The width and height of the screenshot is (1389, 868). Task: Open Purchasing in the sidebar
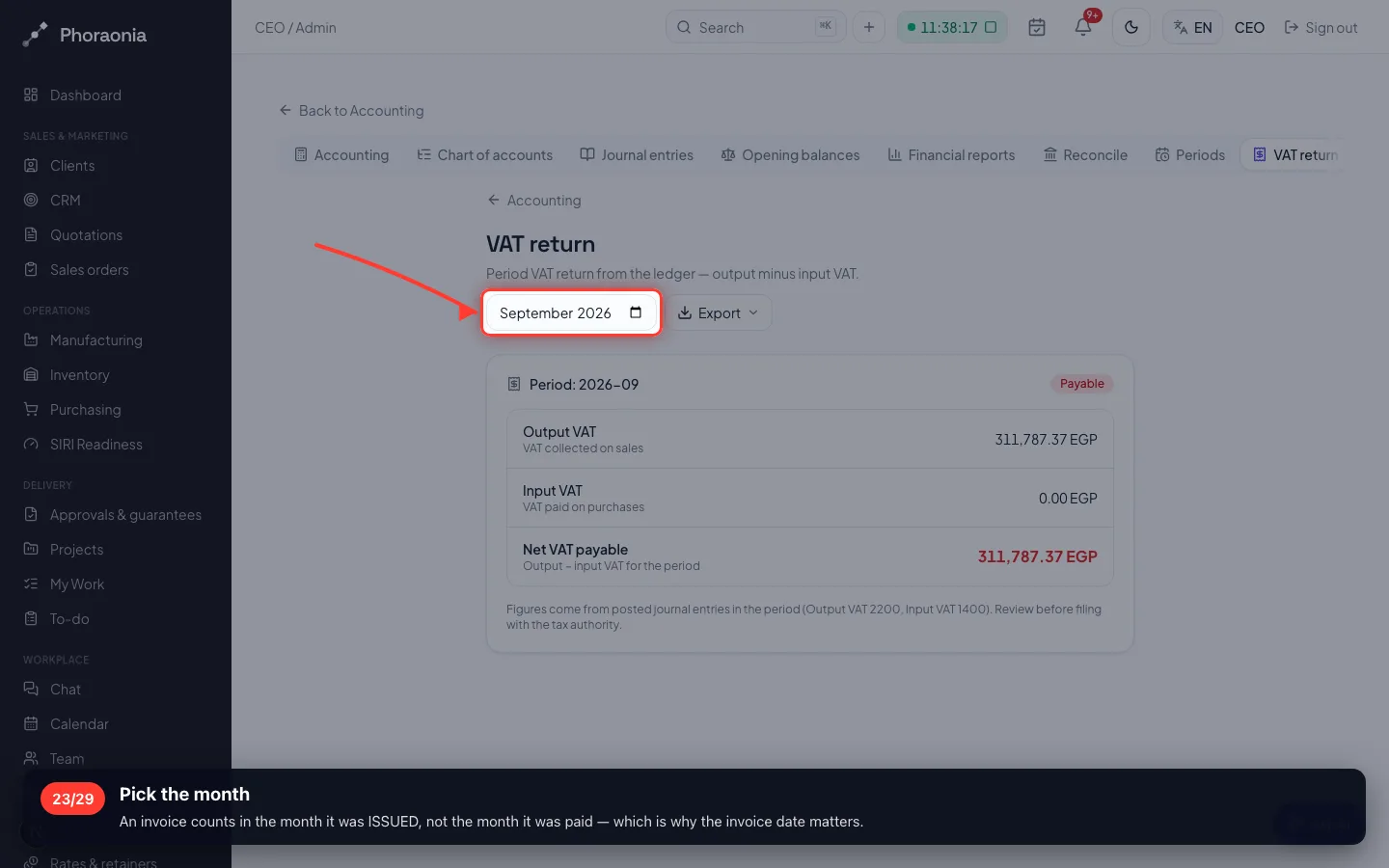pos(85,410)
